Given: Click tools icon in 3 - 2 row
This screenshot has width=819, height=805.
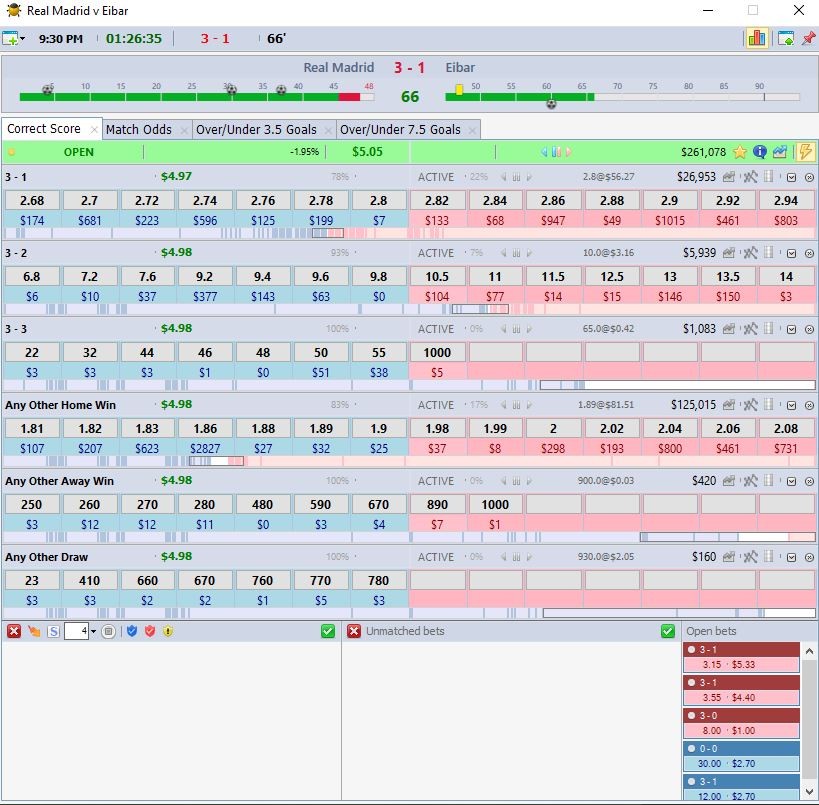Looking at the screenshot, I should click(750, 253).
